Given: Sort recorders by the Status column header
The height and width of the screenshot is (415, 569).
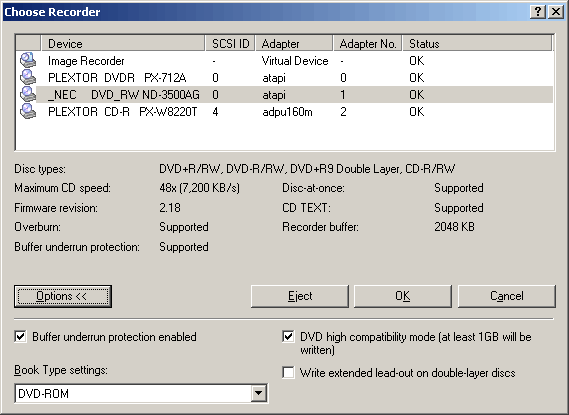Looking at the screenshot, I should point(477,43).
